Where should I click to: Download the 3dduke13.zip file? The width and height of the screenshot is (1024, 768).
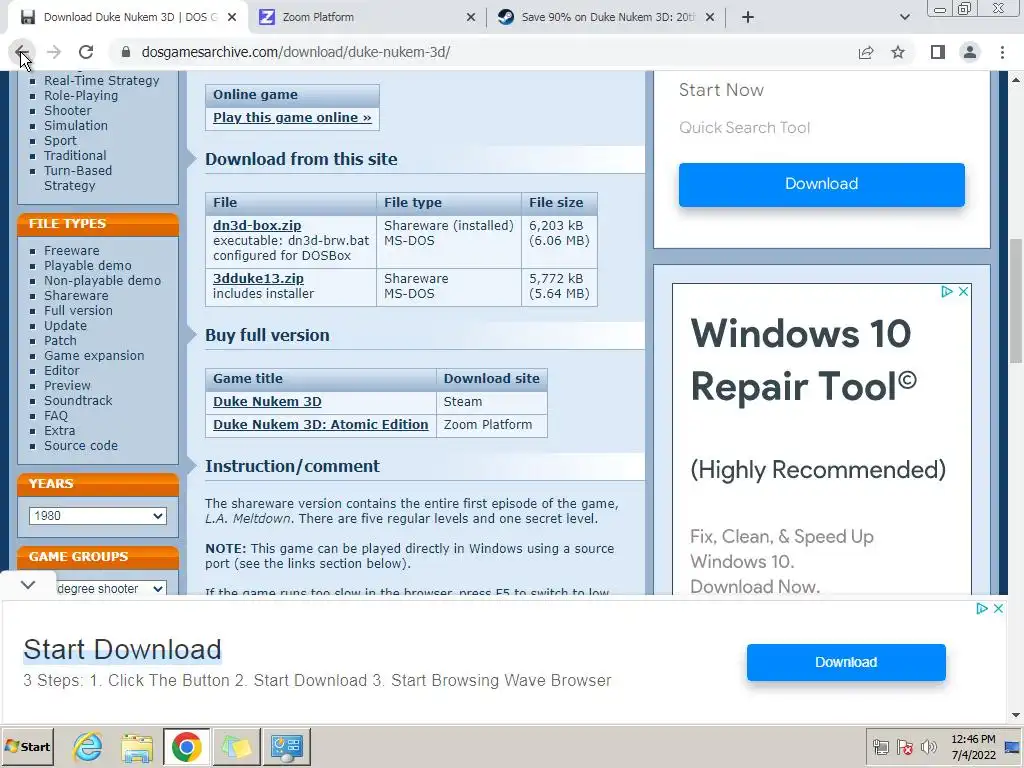coord(258,278)
